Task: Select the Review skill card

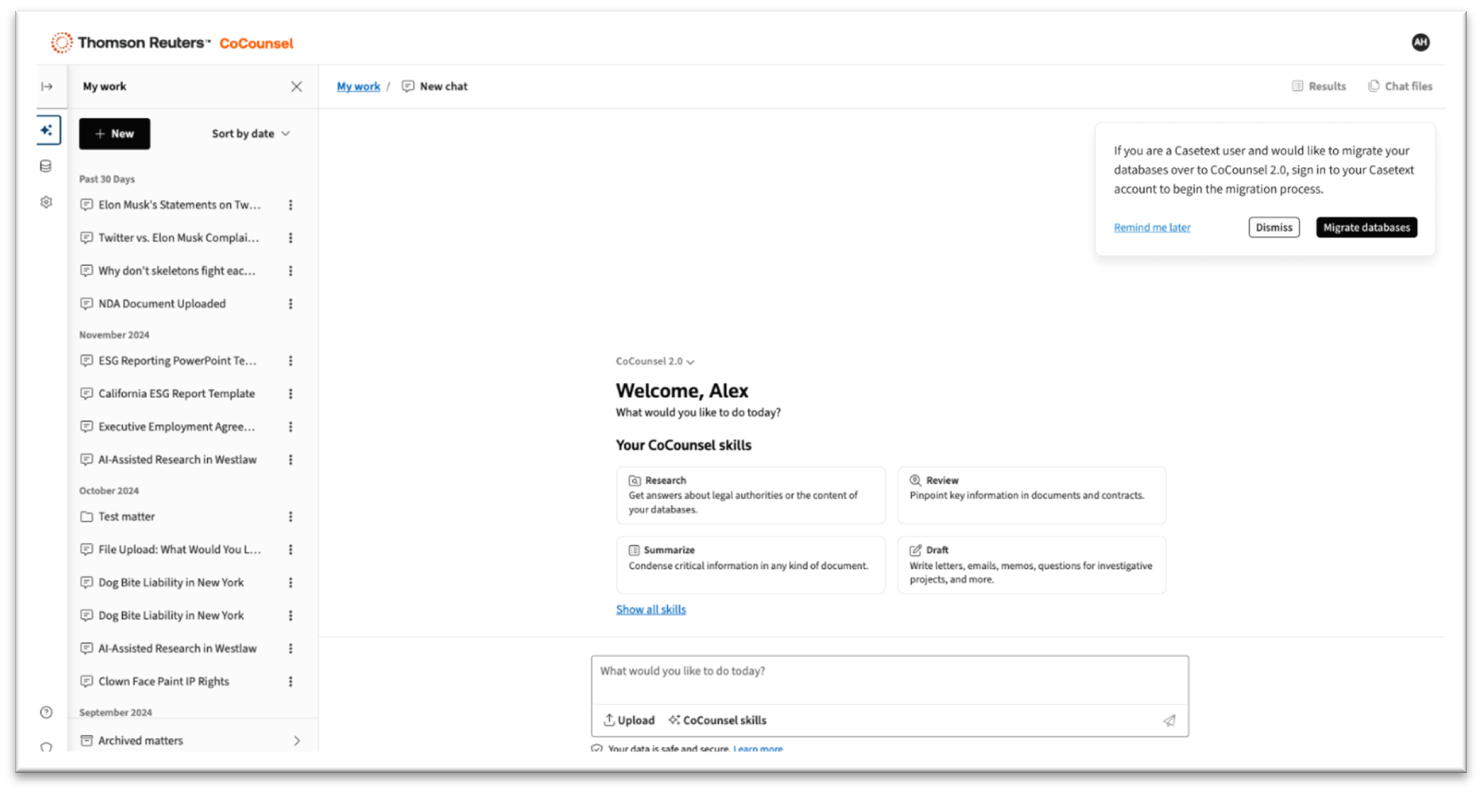Action: 1032,495
